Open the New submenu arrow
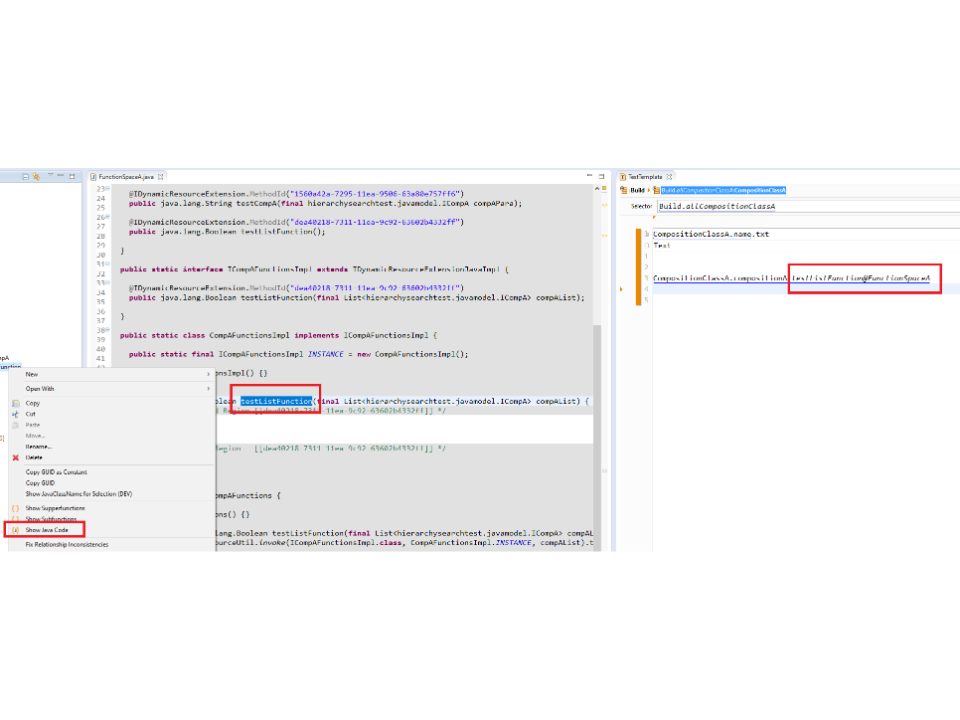 tap(209, 374)
